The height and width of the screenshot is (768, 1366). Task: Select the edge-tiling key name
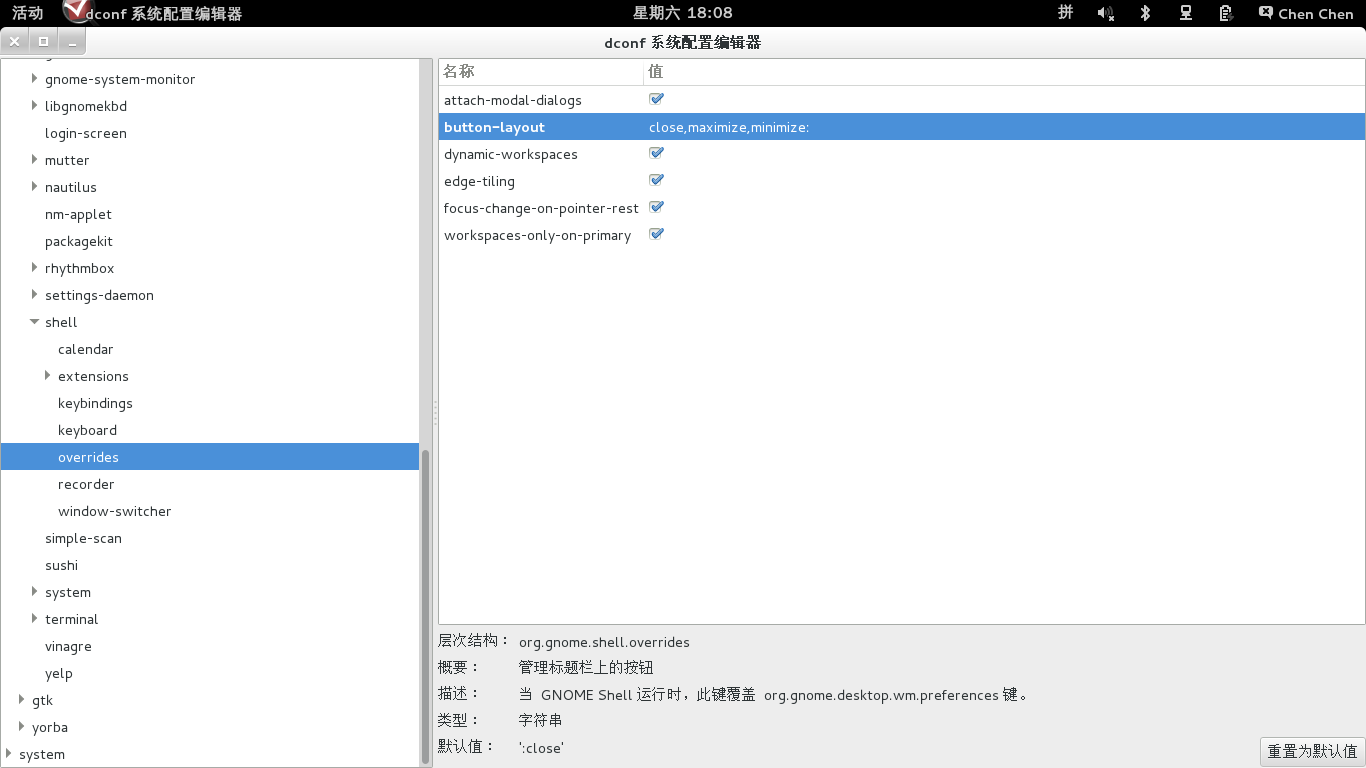click(x=480, y=181)
